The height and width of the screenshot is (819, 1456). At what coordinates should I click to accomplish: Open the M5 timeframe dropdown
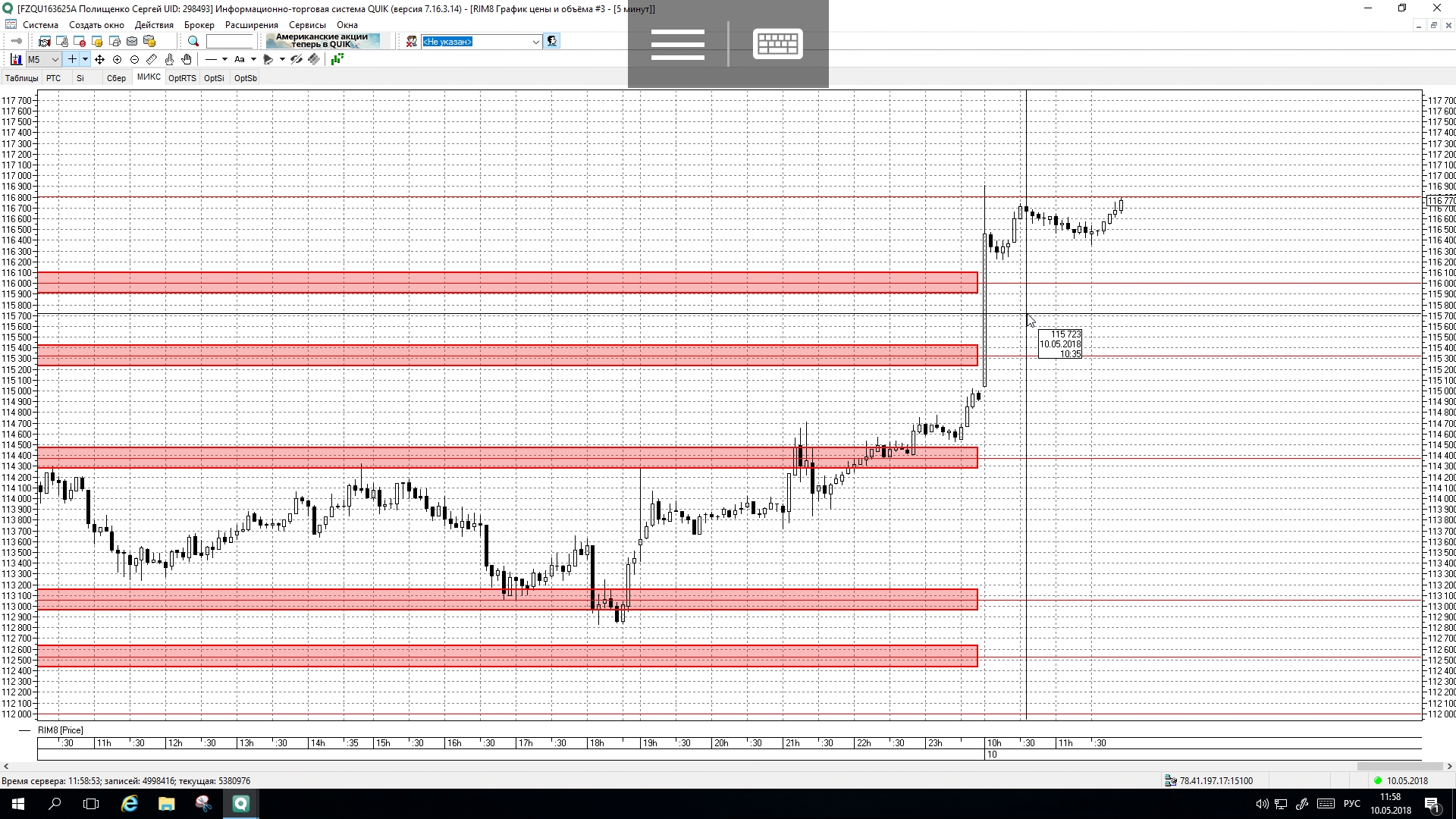[55, 59]
